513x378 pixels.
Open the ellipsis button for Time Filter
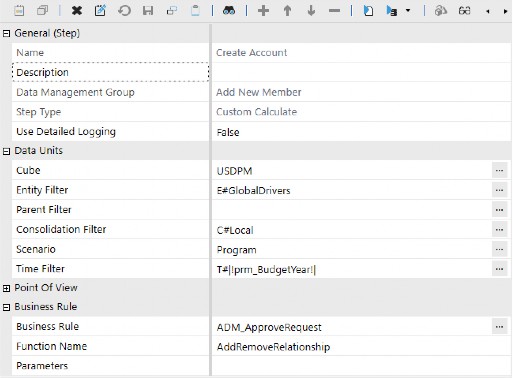tap(499, 269)
